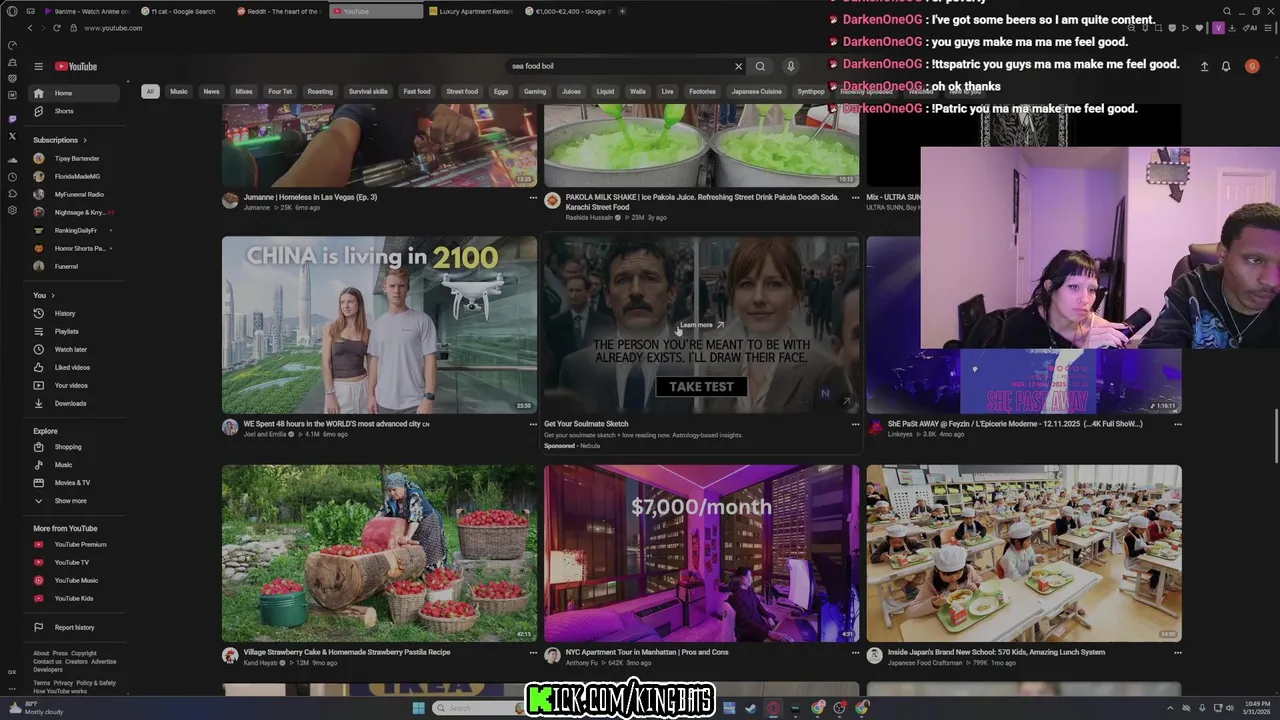The image size is (1280, 720).
Task: Open a new browser tab with plus
Action: pos(622,11)
